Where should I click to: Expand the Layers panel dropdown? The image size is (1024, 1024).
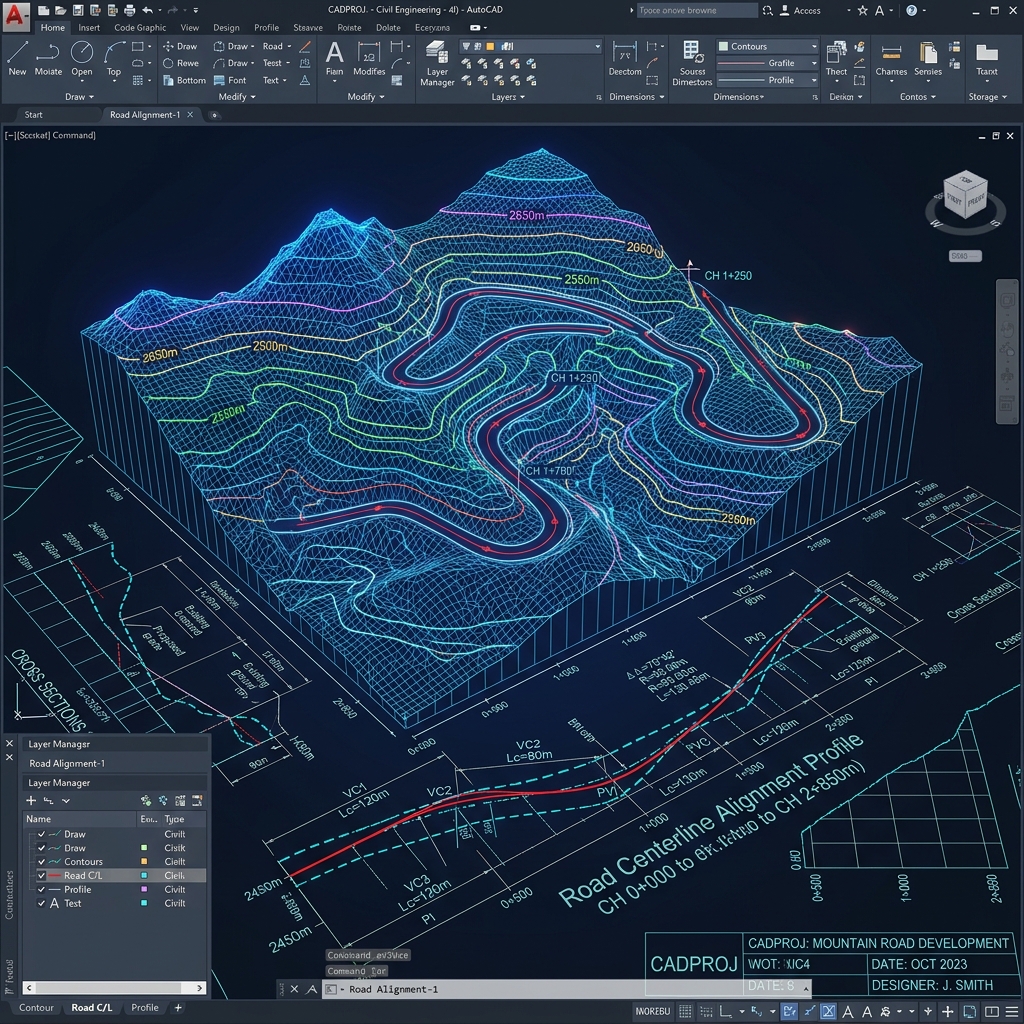(508, 97)
